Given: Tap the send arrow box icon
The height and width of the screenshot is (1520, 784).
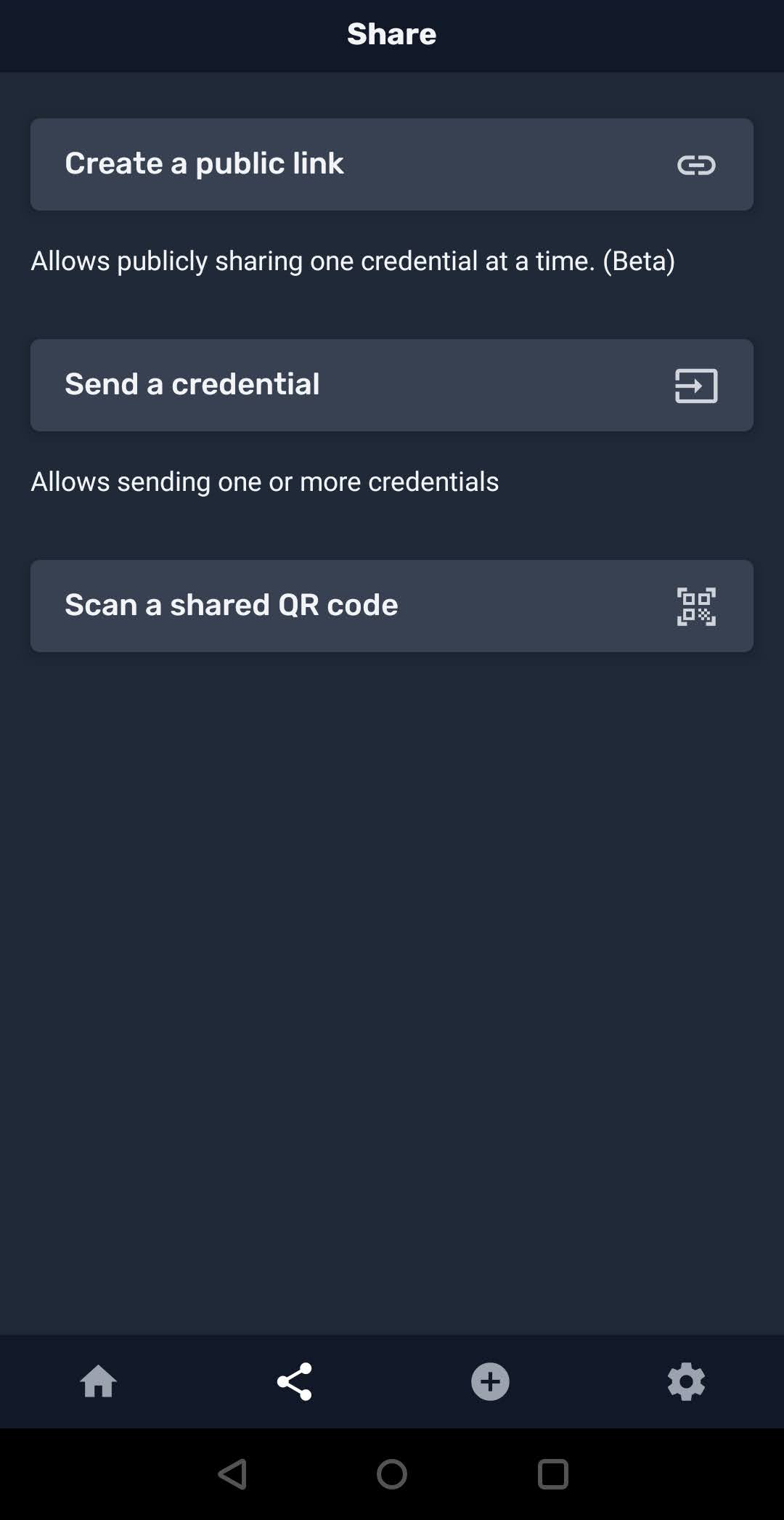Looking at the screenshot, I should coord(696,386).
